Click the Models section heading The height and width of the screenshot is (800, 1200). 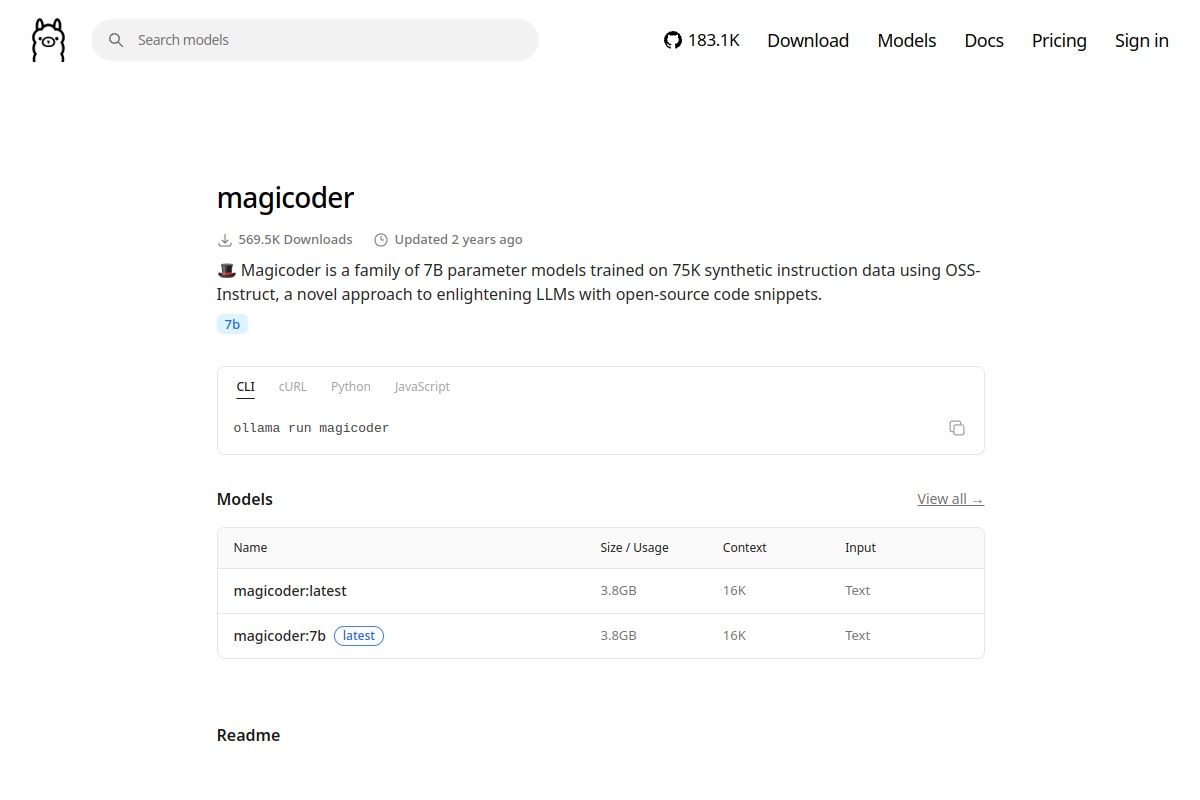coord(245,499)
